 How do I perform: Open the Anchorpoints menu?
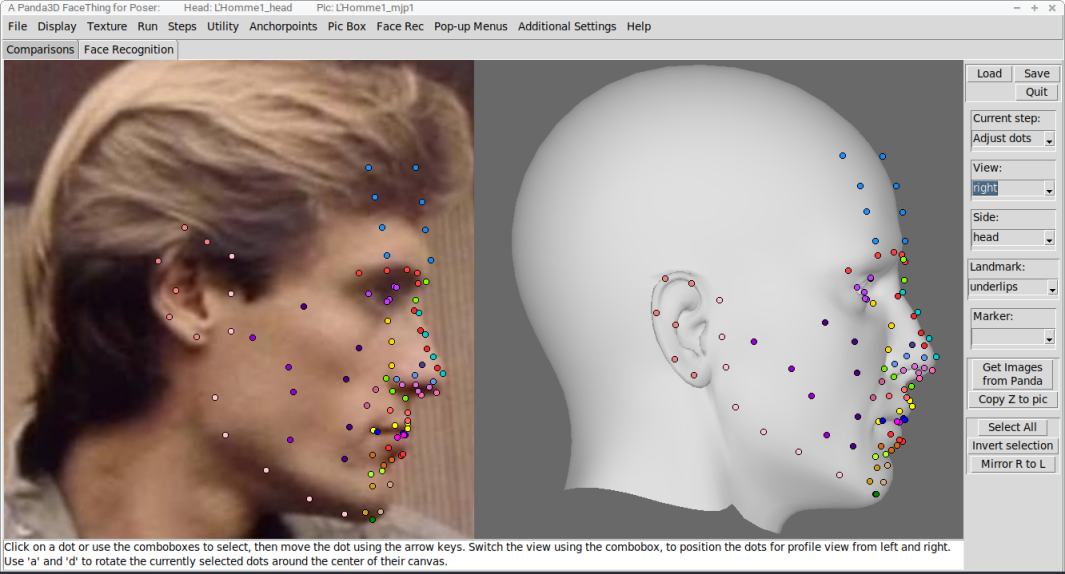point(283,26)
